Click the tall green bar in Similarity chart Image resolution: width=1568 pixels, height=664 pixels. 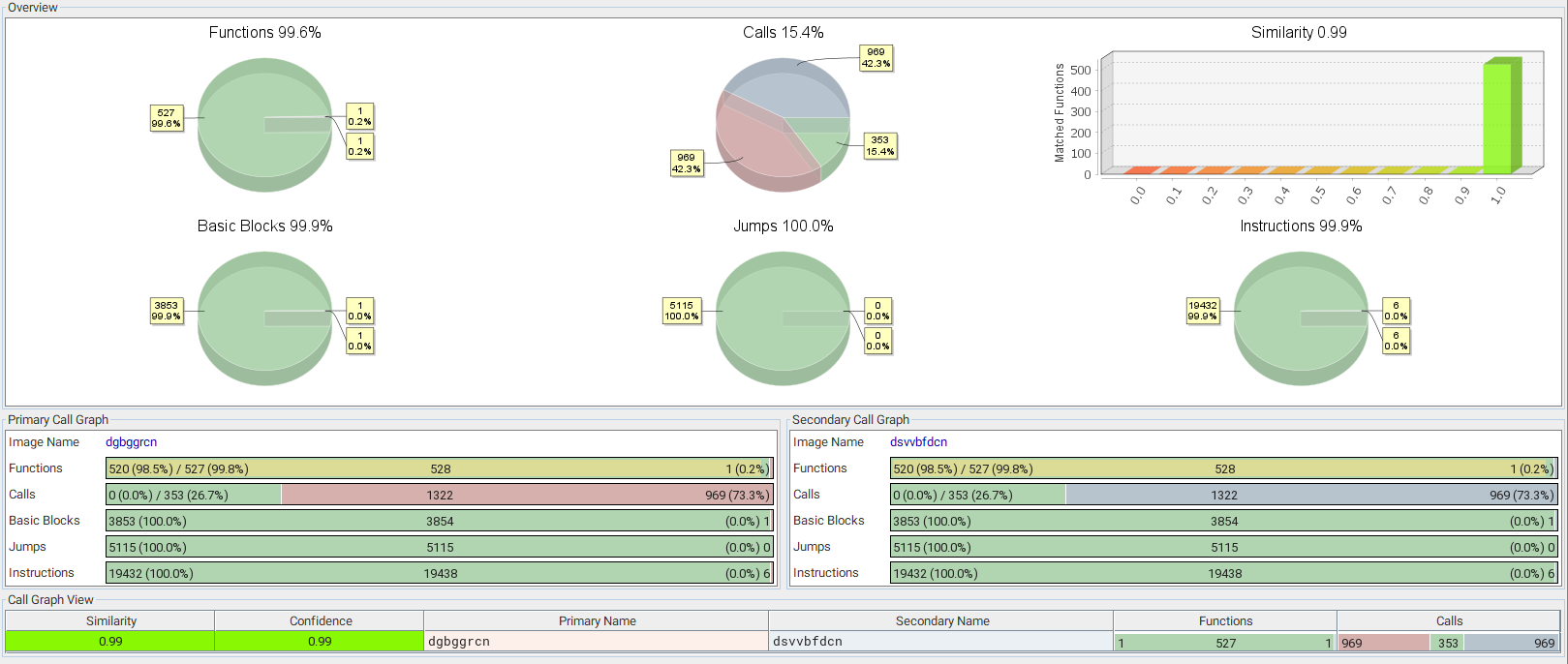click(x=1498, y=118)
